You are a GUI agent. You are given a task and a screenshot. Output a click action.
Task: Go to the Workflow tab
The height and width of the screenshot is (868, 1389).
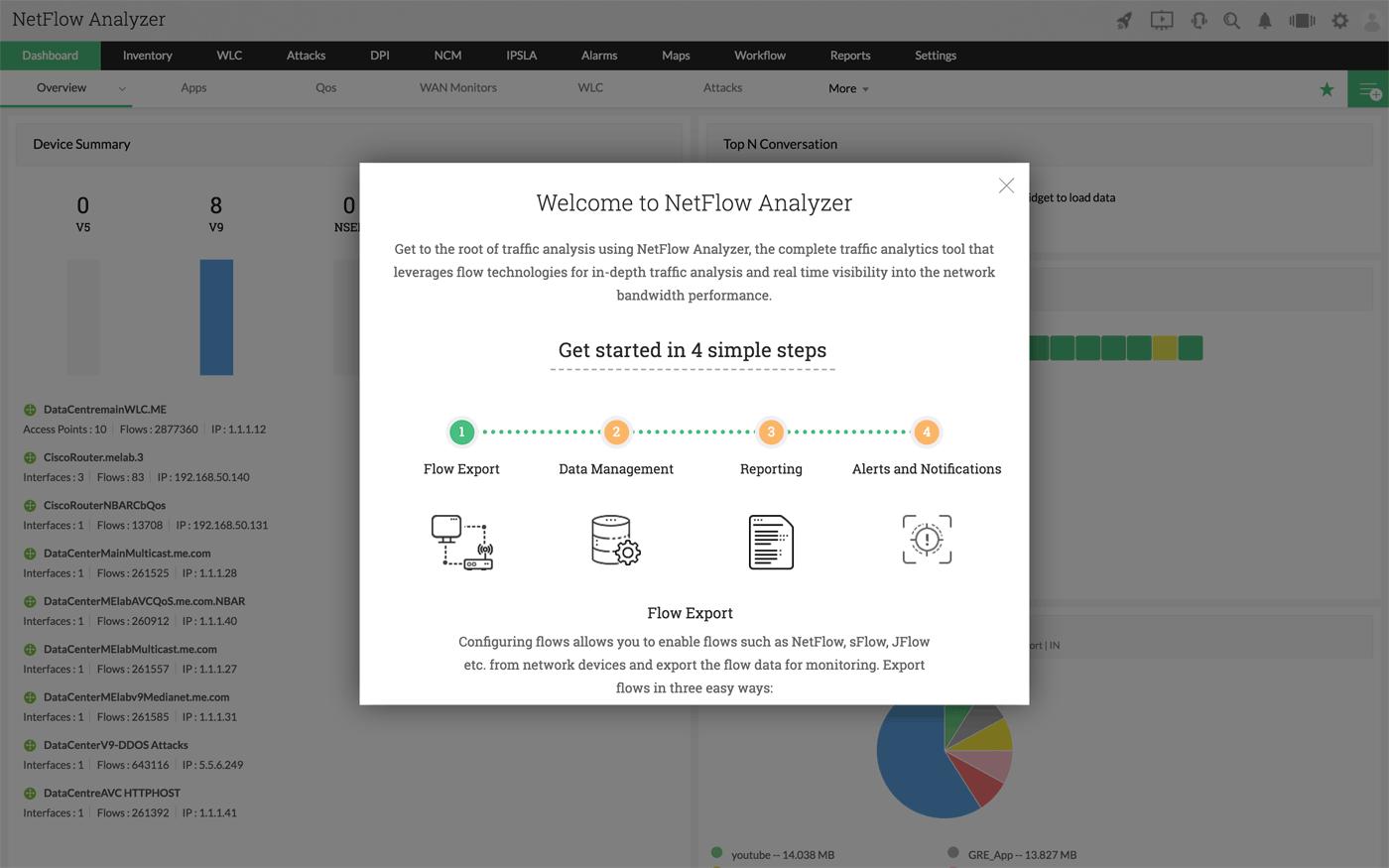[x=760, y=56]
